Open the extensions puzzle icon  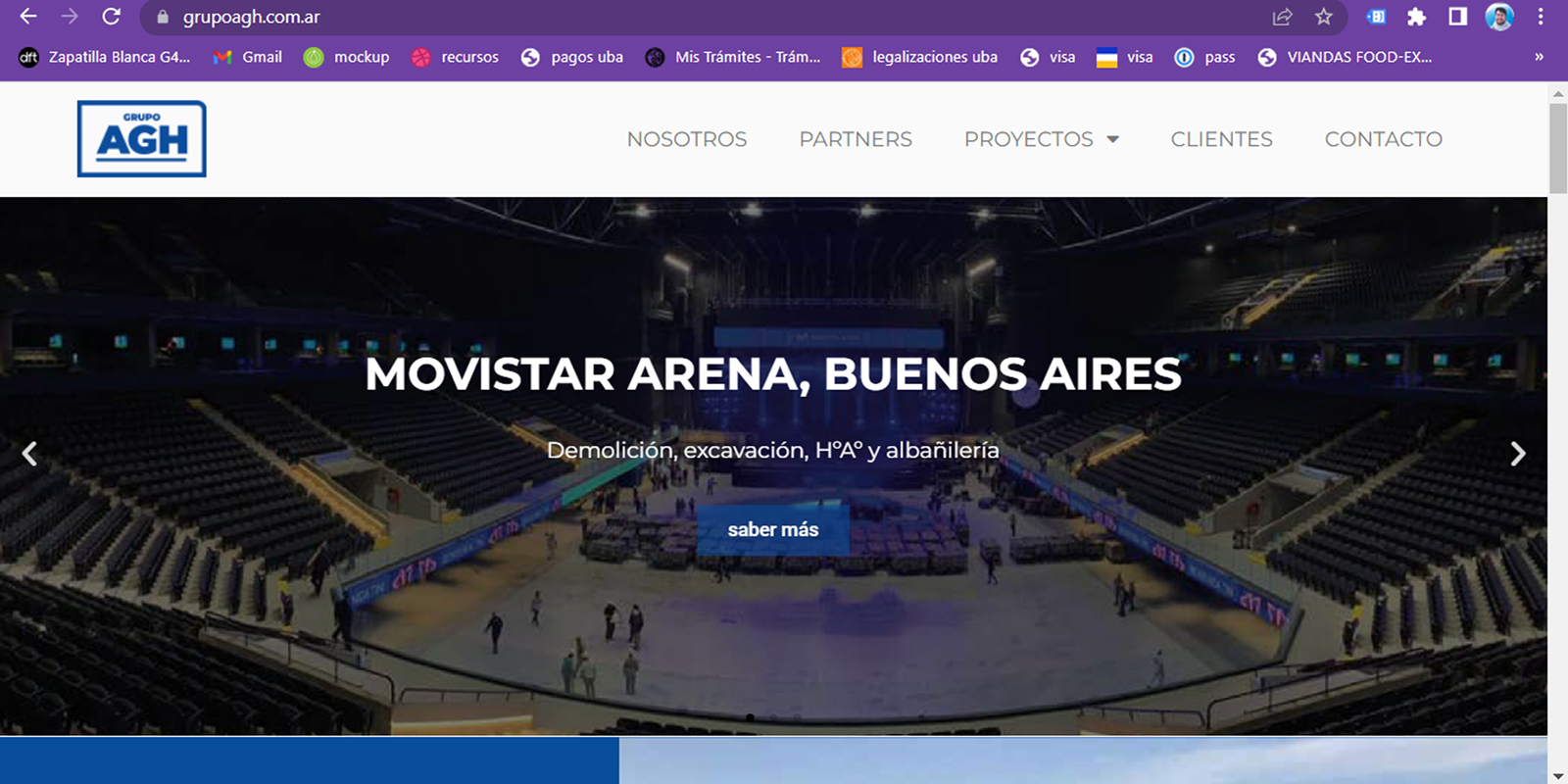[x=1416, y=17]
